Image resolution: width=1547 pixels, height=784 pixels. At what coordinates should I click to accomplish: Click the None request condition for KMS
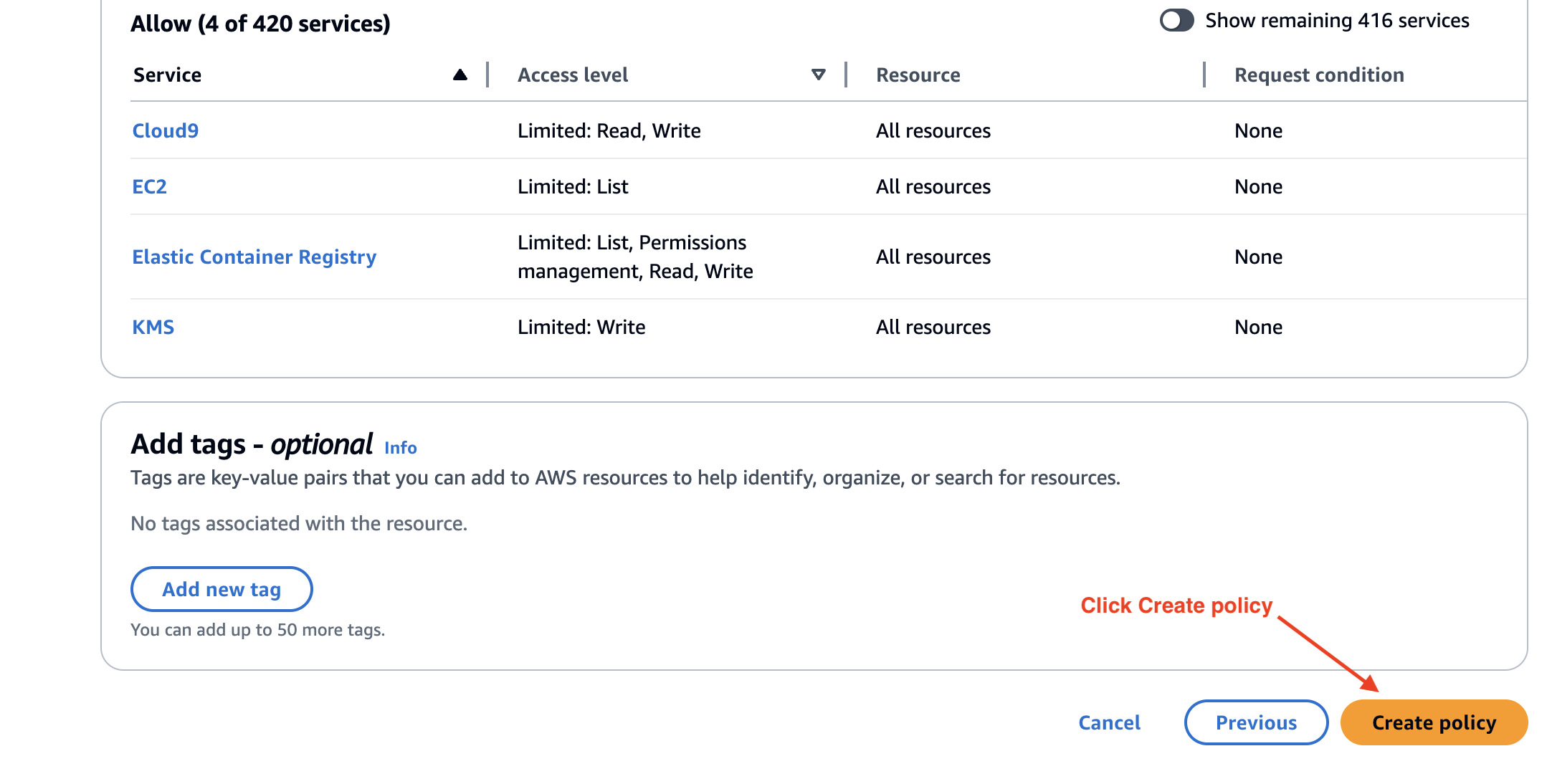(x=1258, y=327)
